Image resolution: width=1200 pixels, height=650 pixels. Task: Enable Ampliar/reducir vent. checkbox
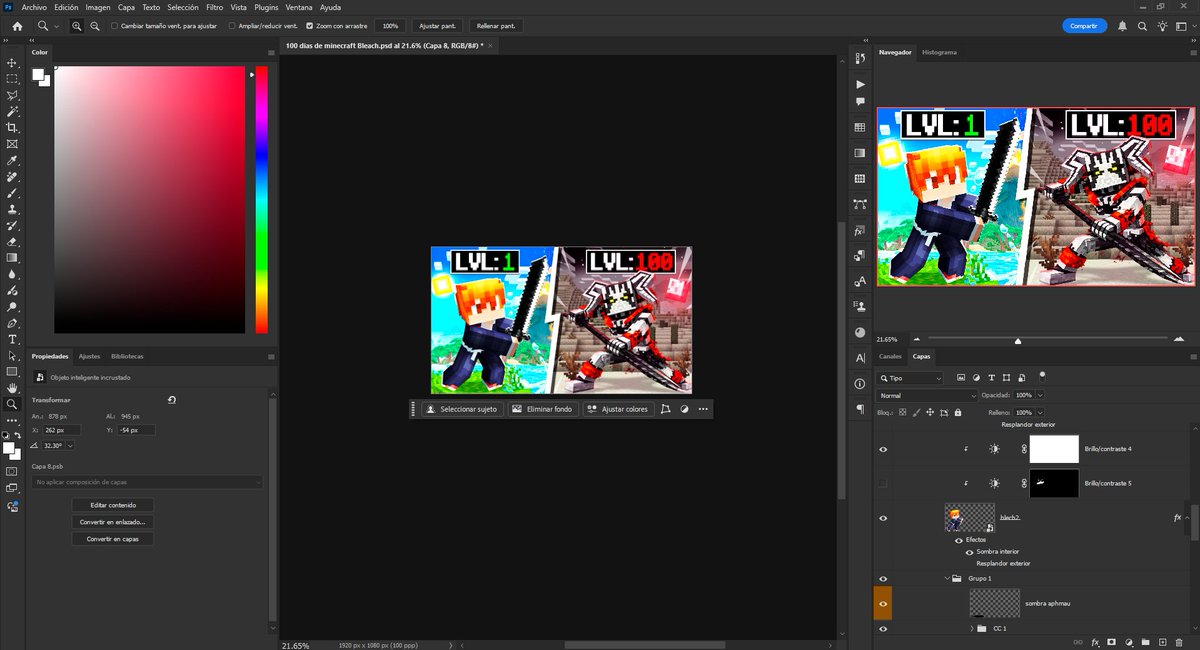click(x=233, y=26)
